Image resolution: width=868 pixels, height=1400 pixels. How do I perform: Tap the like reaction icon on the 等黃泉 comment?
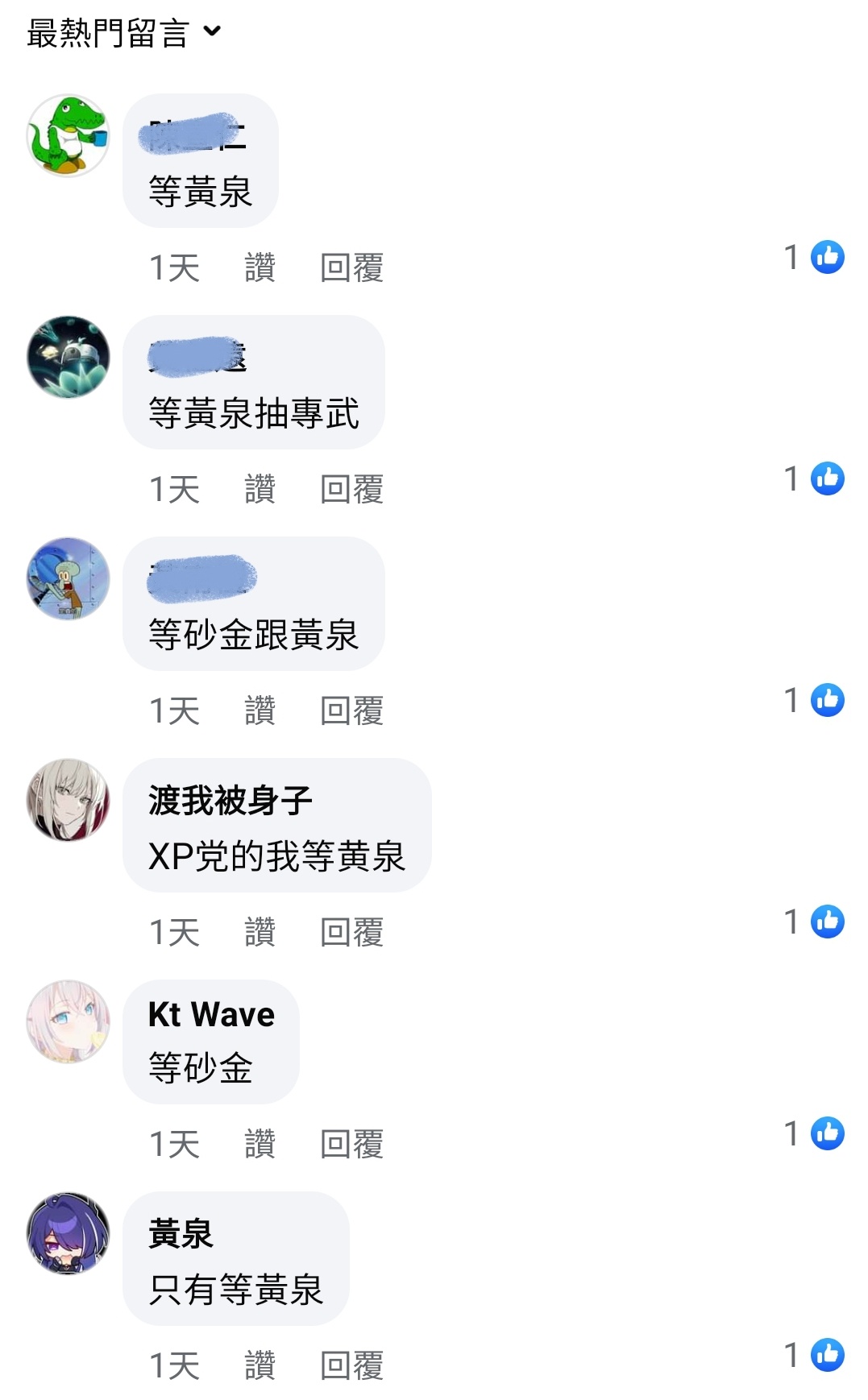point(827,257)
